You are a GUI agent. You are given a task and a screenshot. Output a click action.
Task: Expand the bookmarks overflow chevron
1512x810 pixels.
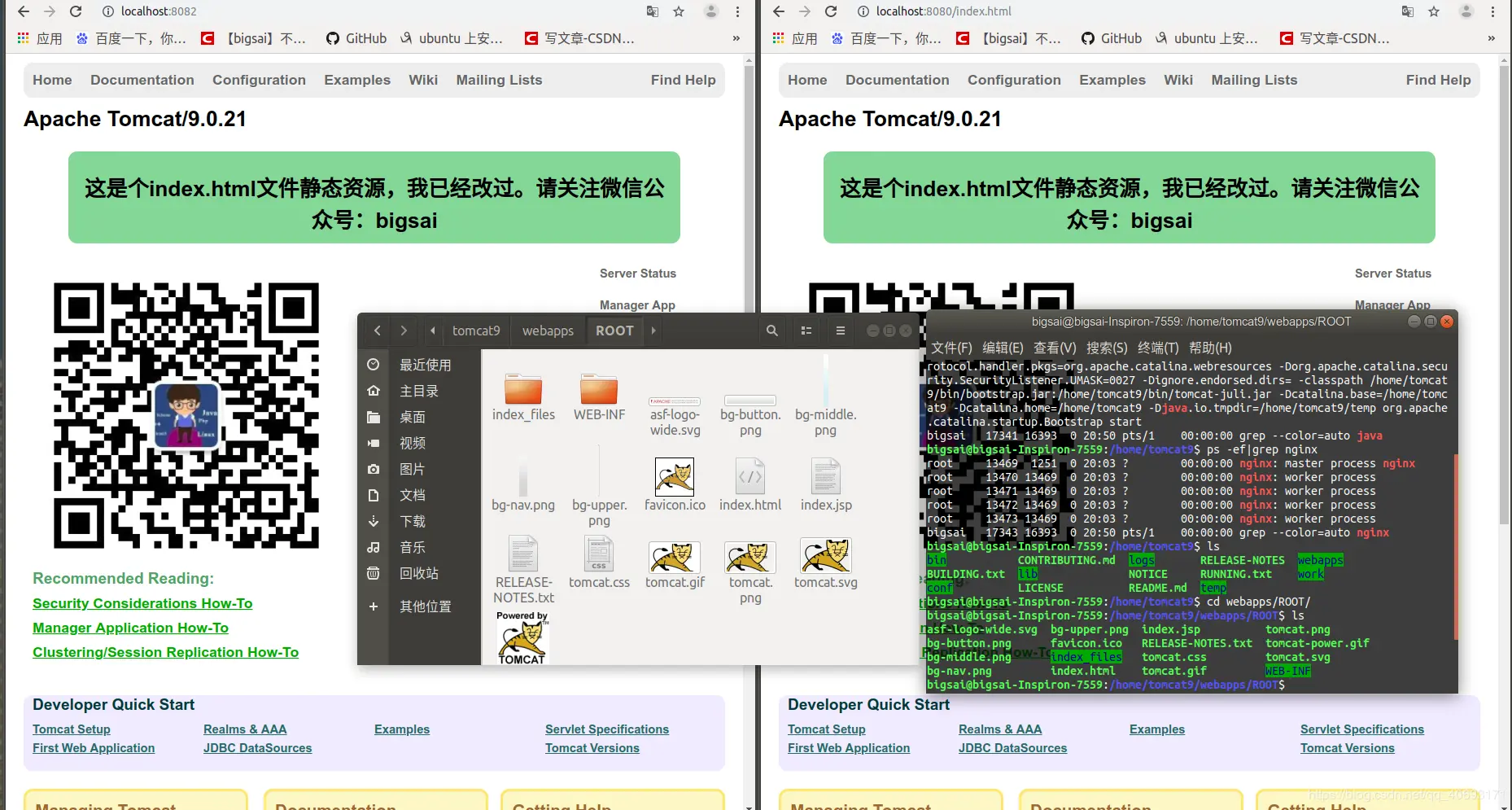point(735,38)
